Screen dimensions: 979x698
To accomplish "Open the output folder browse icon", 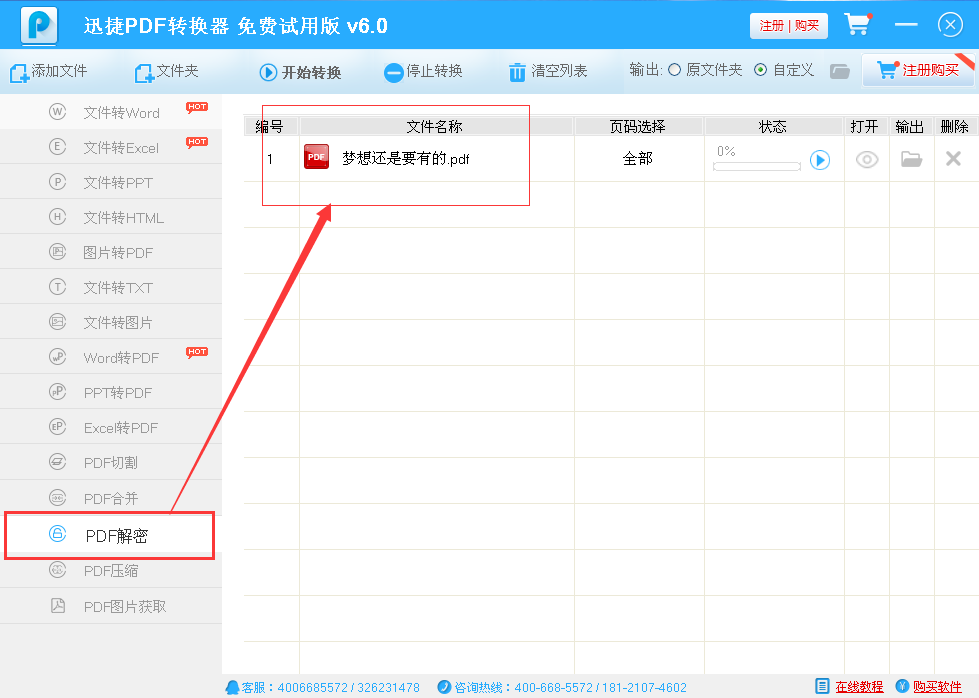I will [840, 71].
